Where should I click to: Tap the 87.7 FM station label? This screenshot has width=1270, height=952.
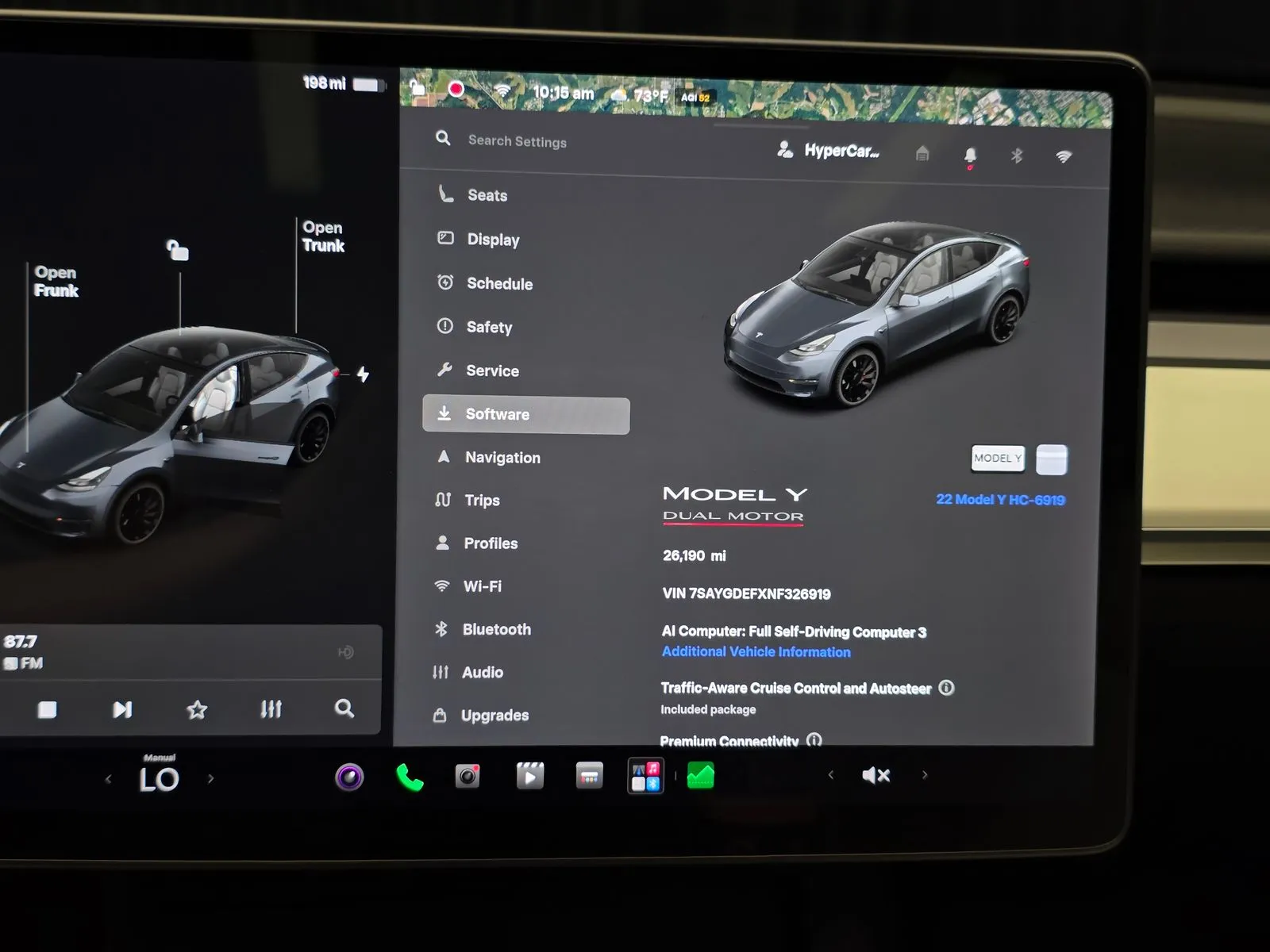(x=23, y=651)
